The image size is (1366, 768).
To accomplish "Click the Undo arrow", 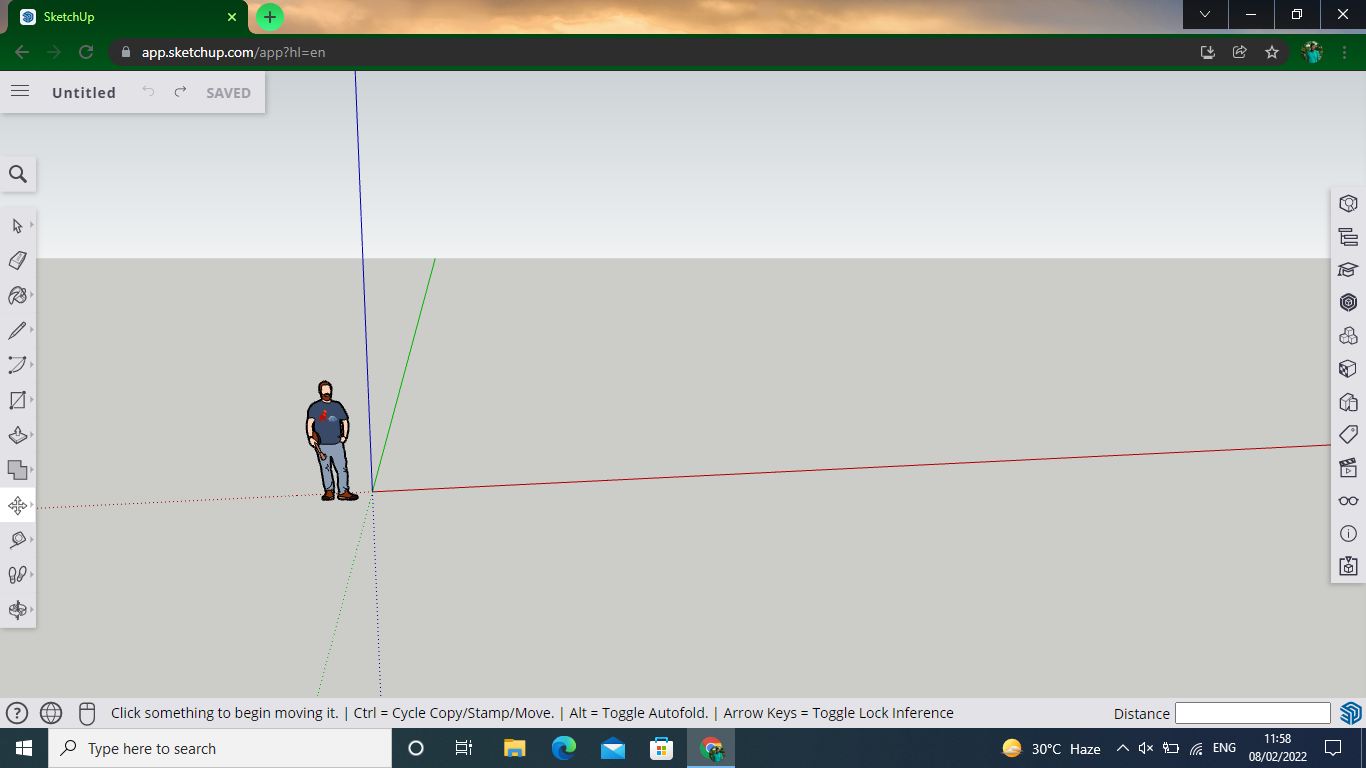I will tap(148, 92).
